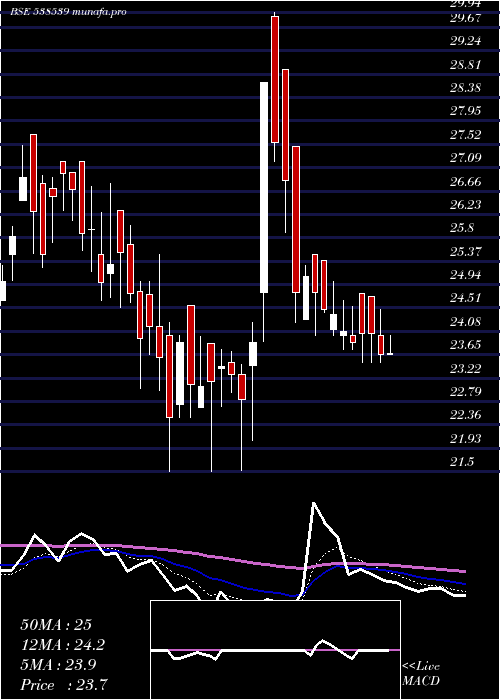Click the 21.5 price axis label

coord(462,462)
